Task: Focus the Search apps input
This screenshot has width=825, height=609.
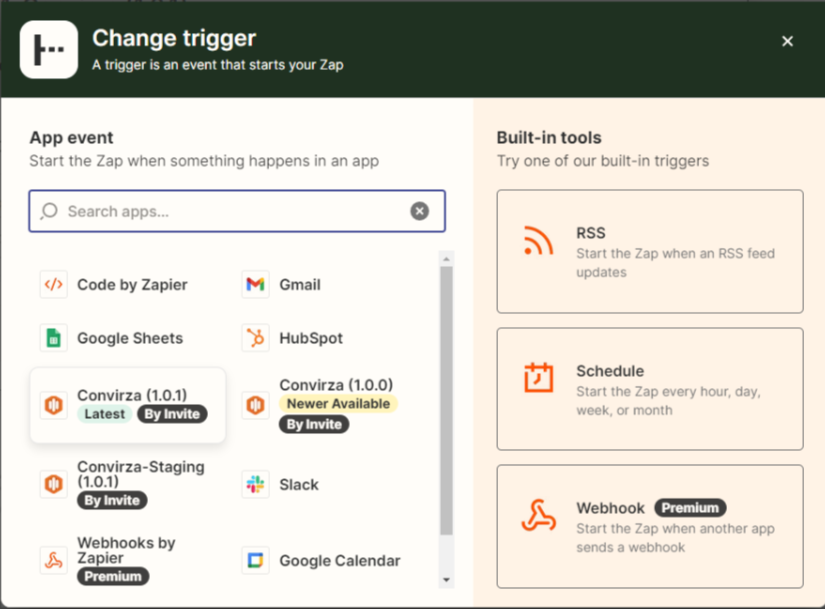Action: point(237,211)
